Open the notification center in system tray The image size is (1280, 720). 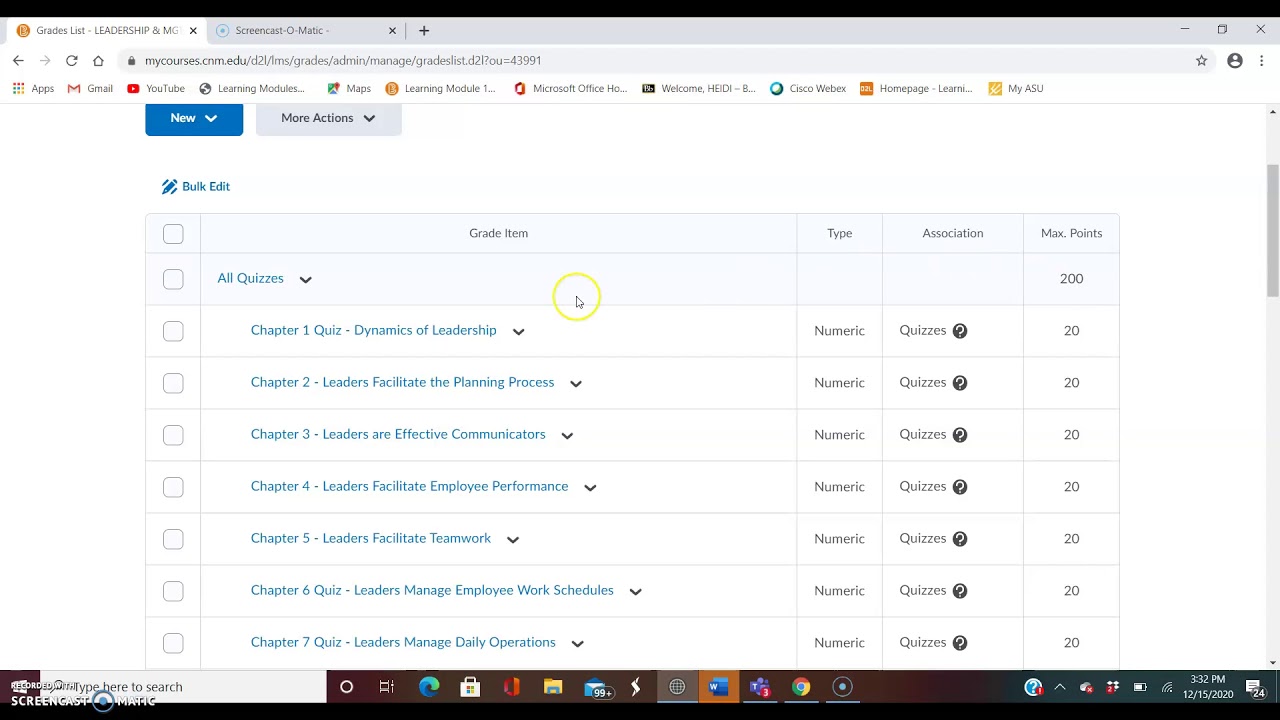(x=1255, y=687)
